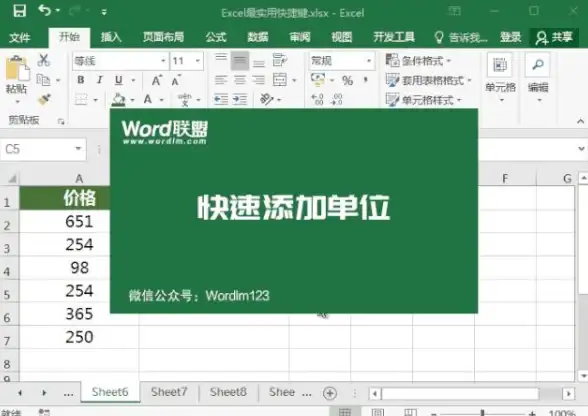Click the Orientation text angle icon
Viewport: 588px width, 416px height.
[x=266, y=99]
